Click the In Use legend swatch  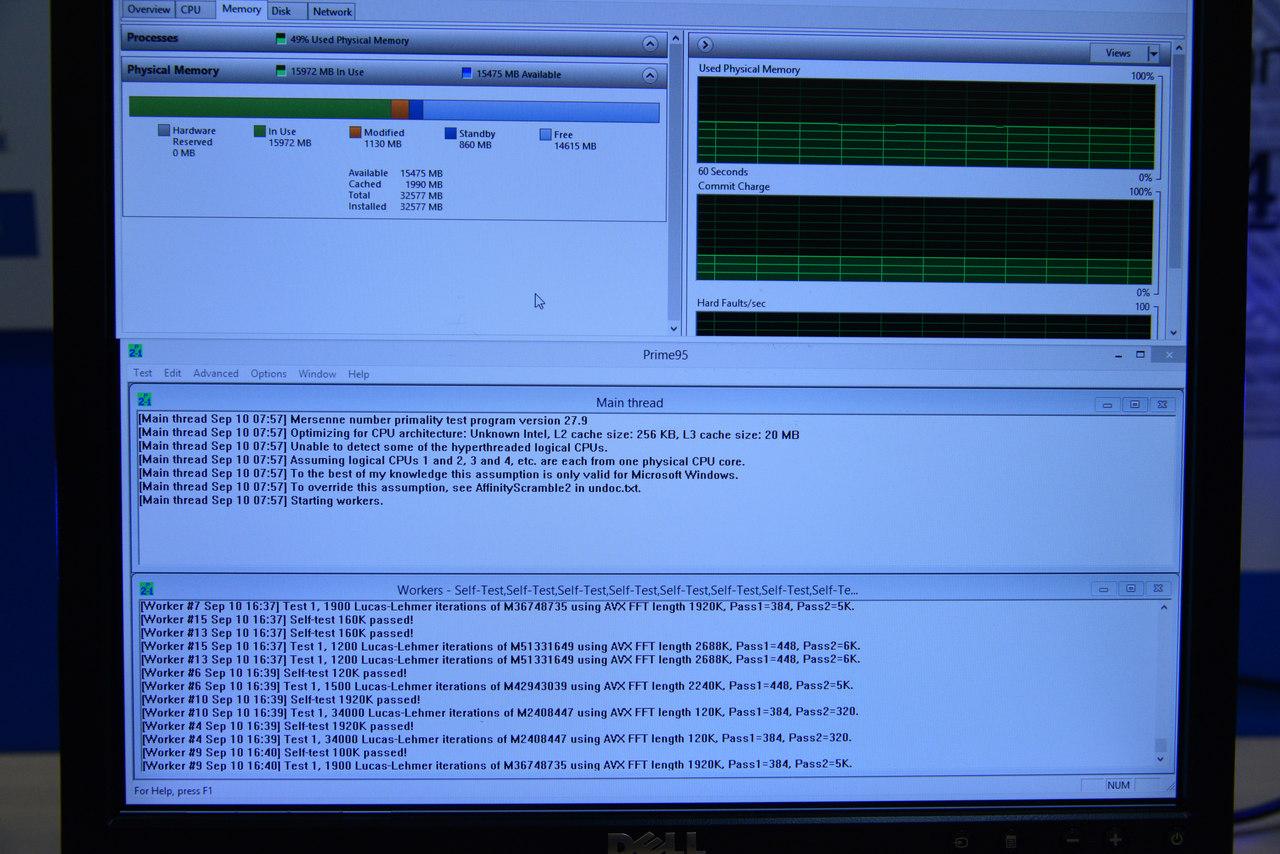click(260, 131)
